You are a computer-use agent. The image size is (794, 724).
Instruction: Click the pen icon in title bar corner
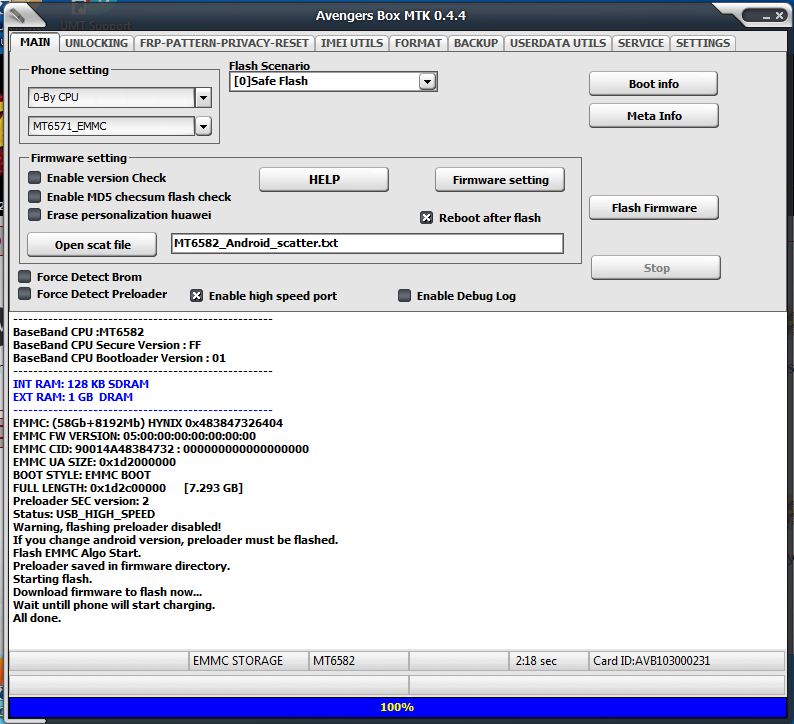(17, 16)
